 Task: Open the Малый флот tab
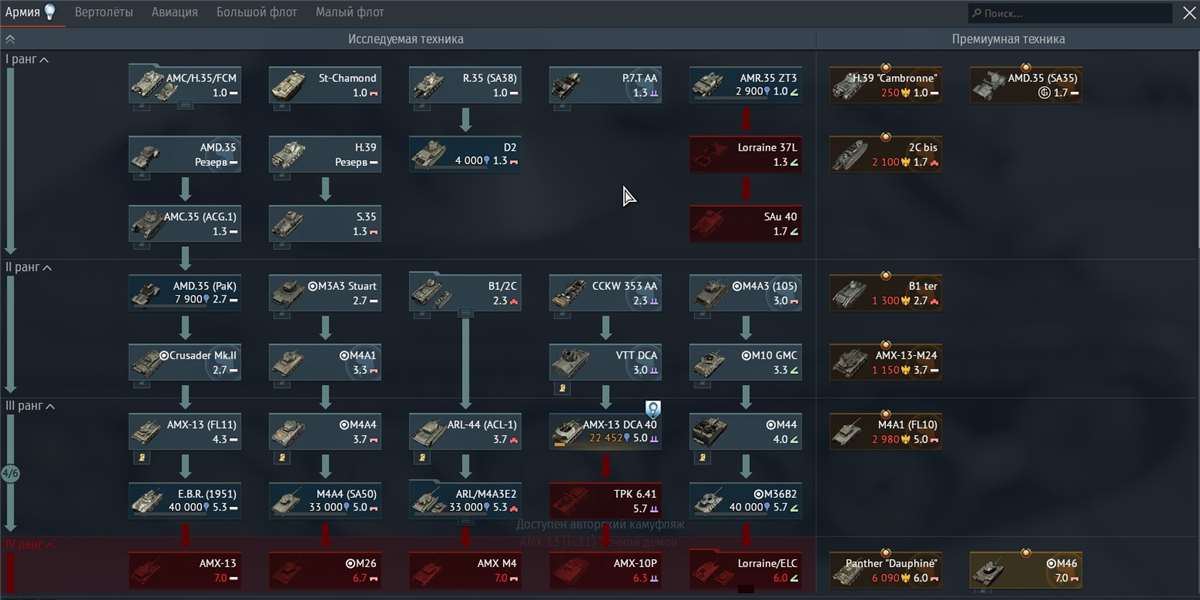tap(349, 12)
